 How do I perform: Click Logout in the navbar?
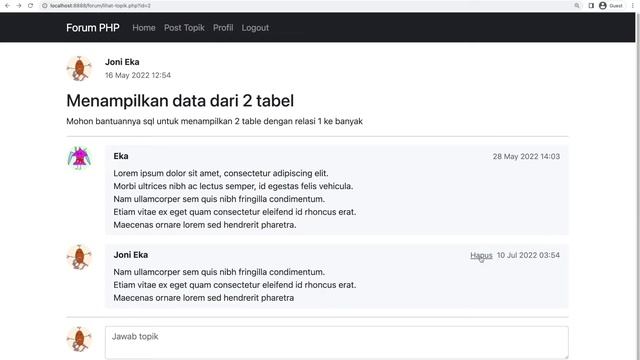pos(255,28)
